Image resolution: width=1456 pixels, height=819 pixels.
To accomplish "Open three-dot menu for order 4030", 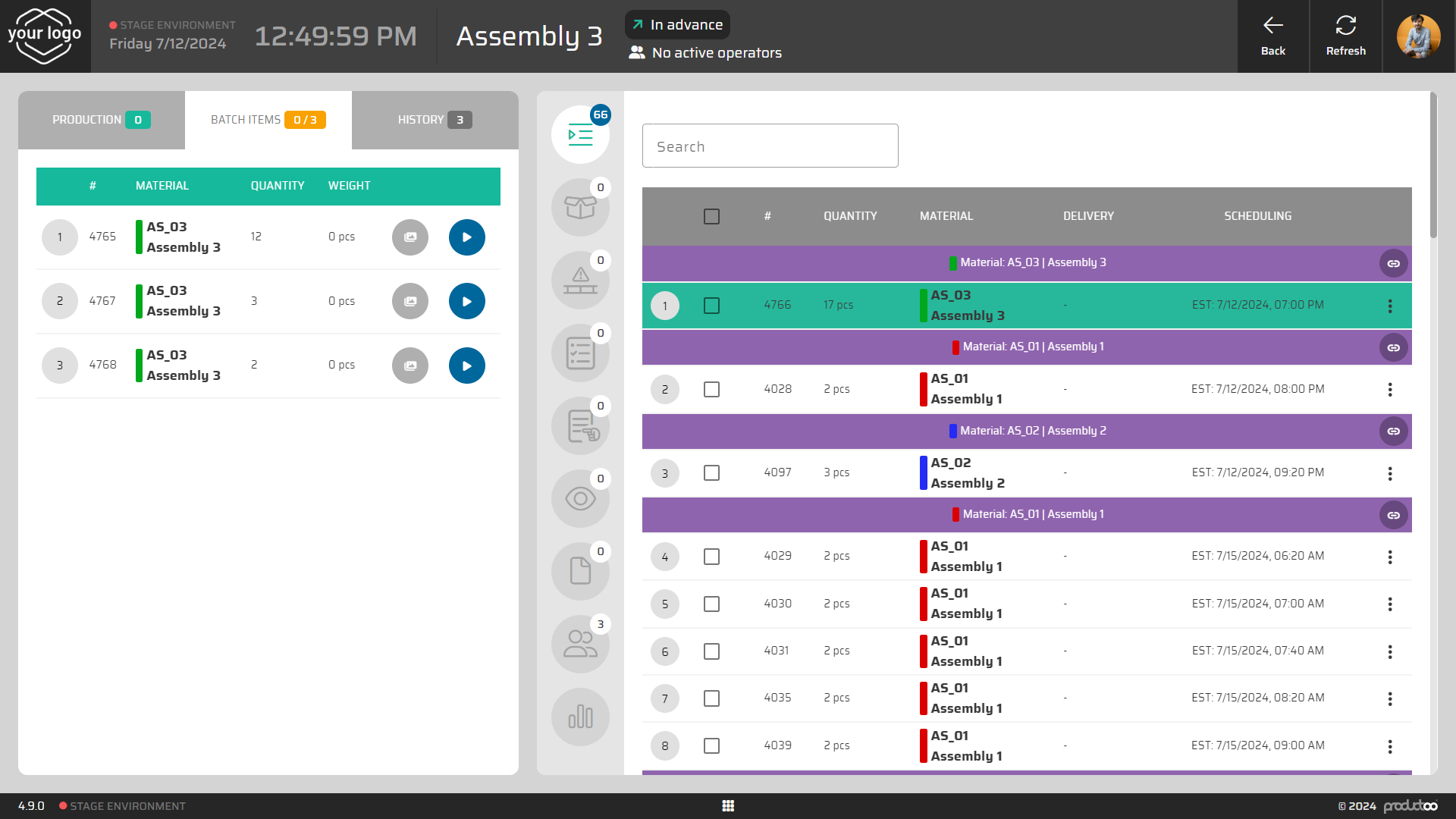I will [1390, 604].
